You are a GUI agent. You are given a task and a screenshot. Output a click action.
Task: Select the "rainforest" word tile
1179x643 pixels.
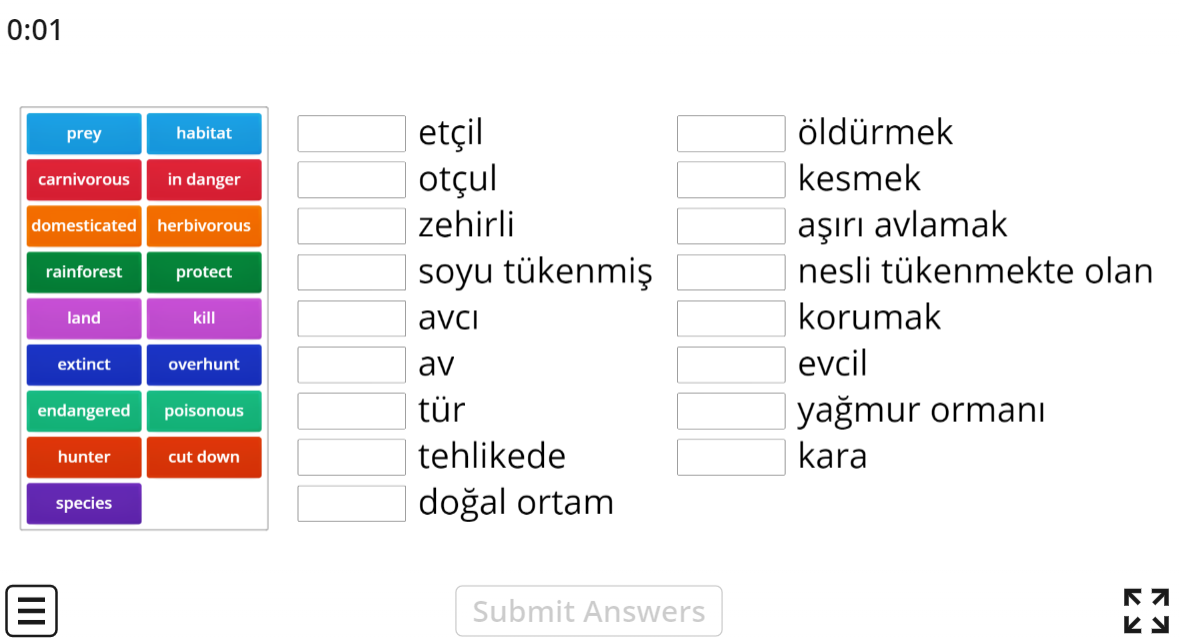click(x=84, y=272)
